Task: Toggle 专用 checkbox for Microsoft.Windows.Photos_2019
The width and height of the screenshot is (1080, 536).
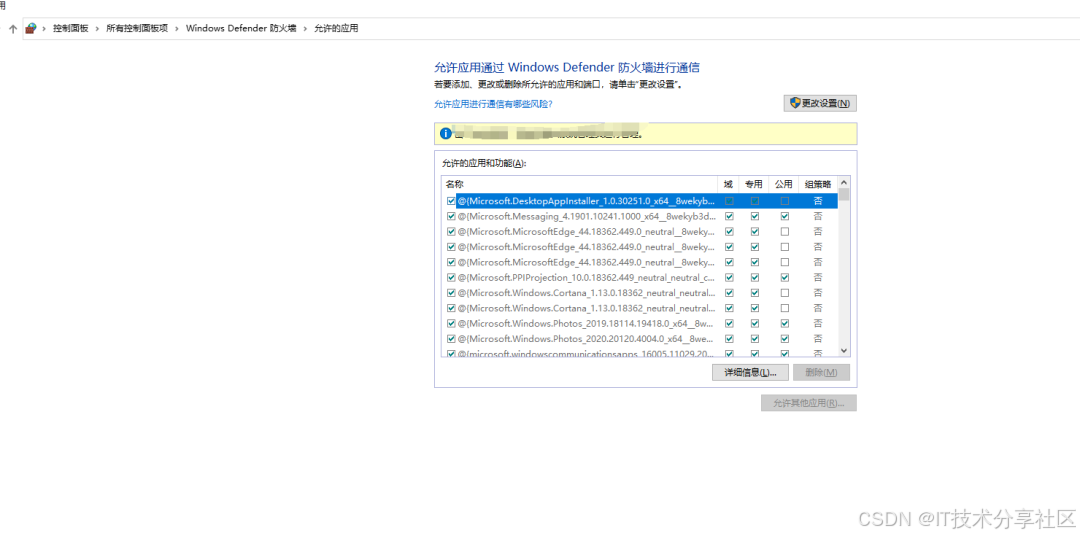Action: click(x=755, y=323)
